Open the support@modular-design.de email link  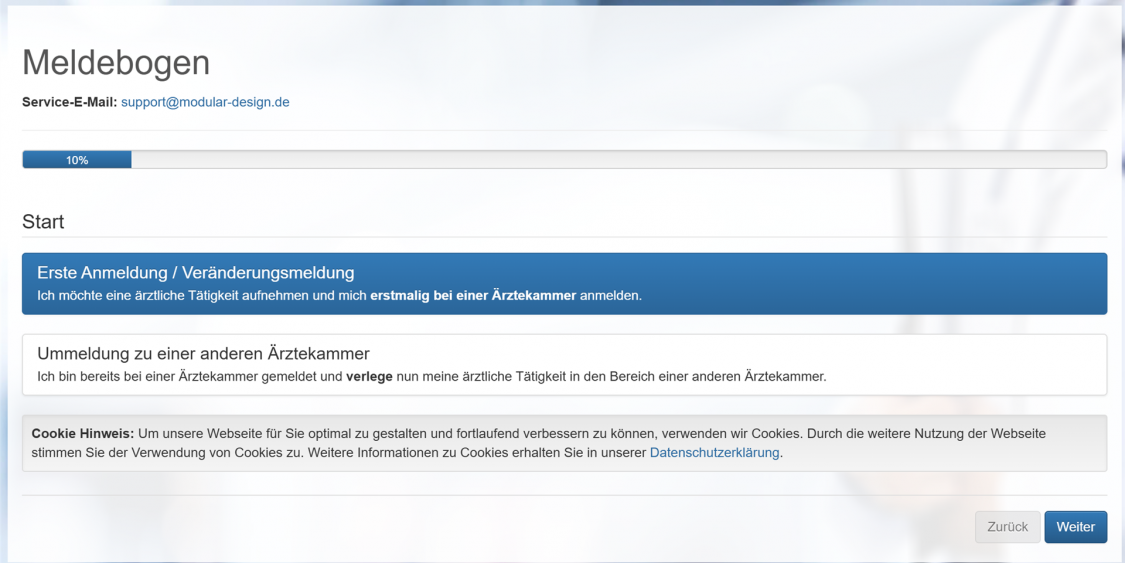coord(205,102)
